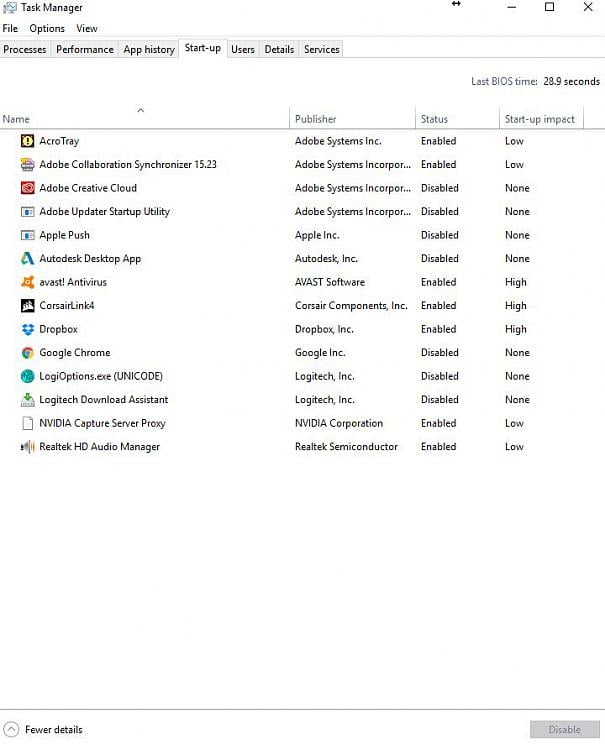Click the Dropbox icon
605x750 pixels.
point(28,329)
